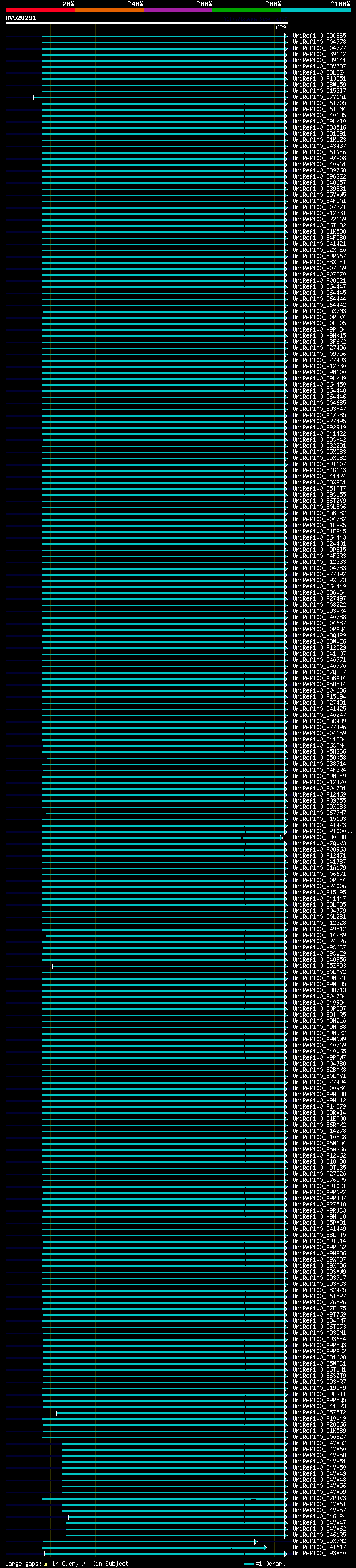Select the UniRef100_C0PQF4 label
The width and height of the screenshot is (356, 1568).
tap(319, 880)
